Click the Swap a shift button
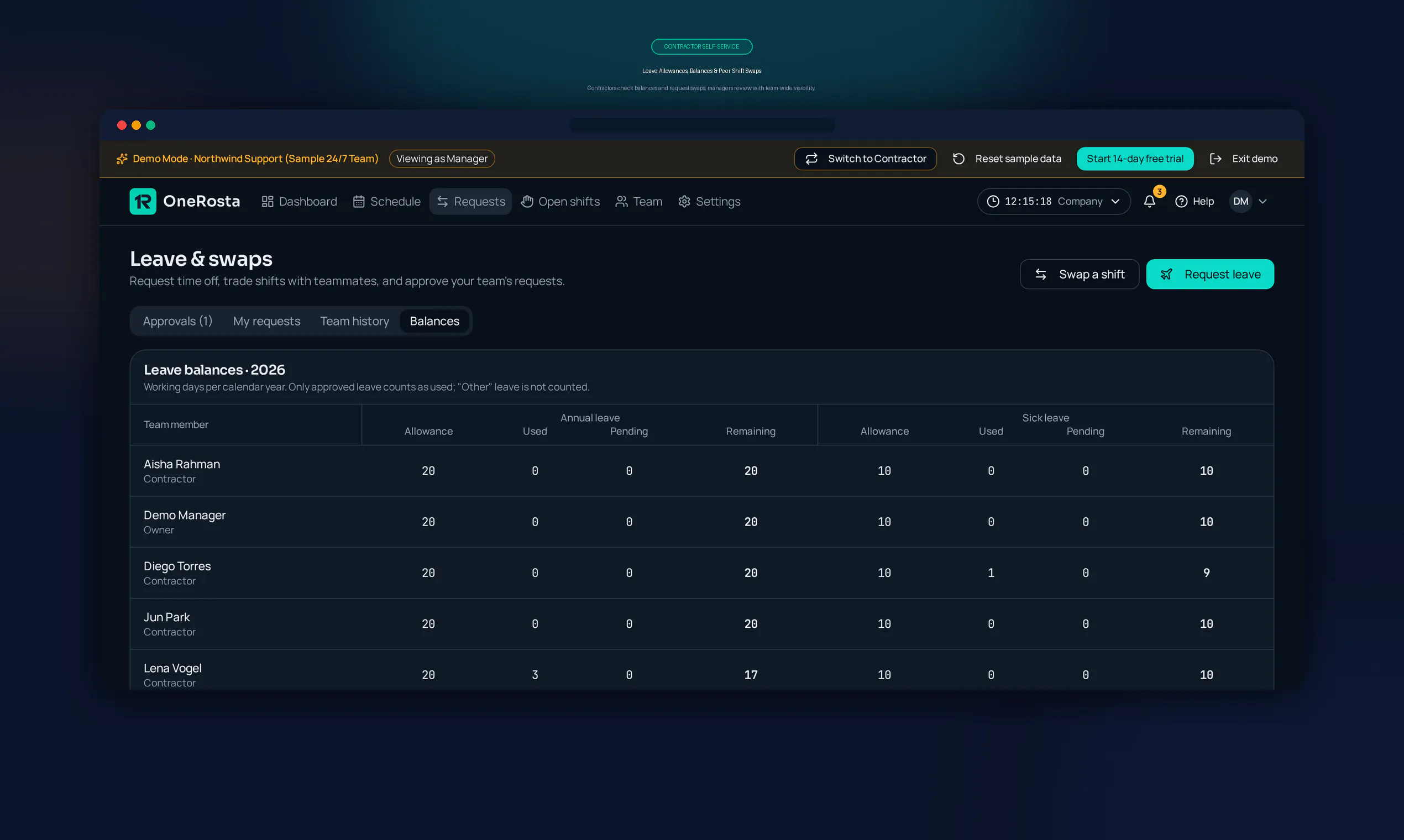This screenshot has height=840, width=1404. point(1079,274)
